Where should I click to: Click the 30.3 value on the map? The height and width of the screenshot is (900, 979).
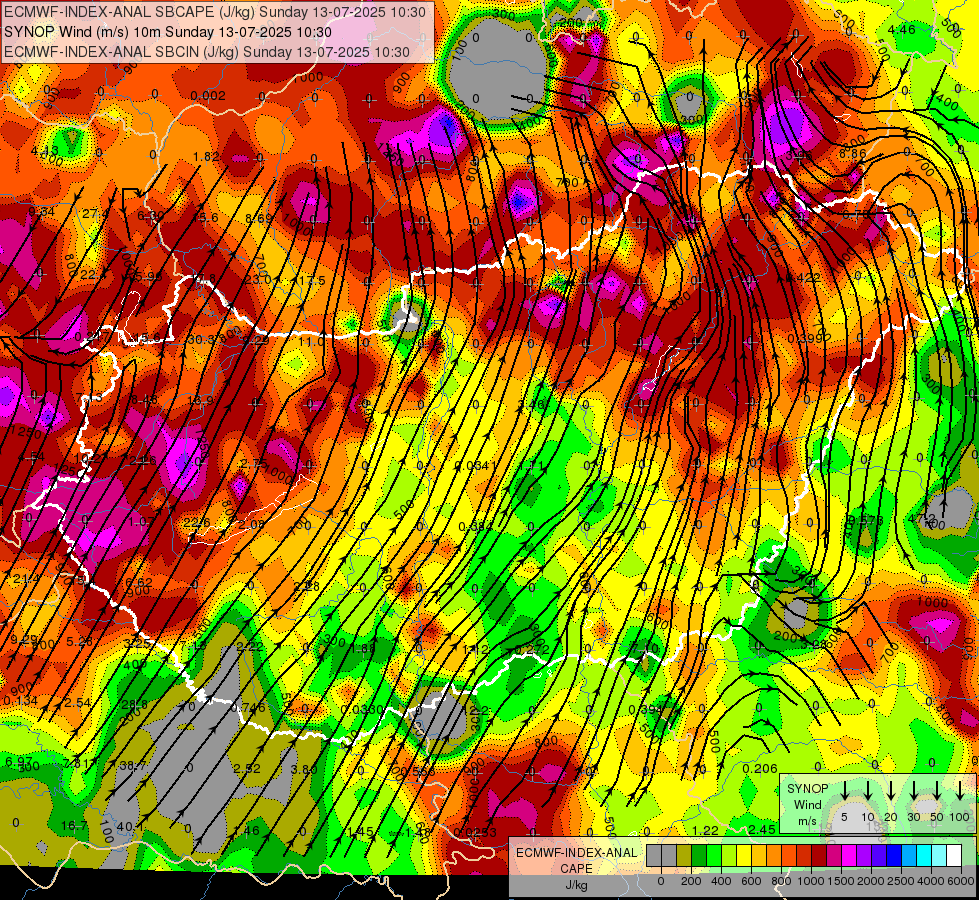tap(201, 340)
